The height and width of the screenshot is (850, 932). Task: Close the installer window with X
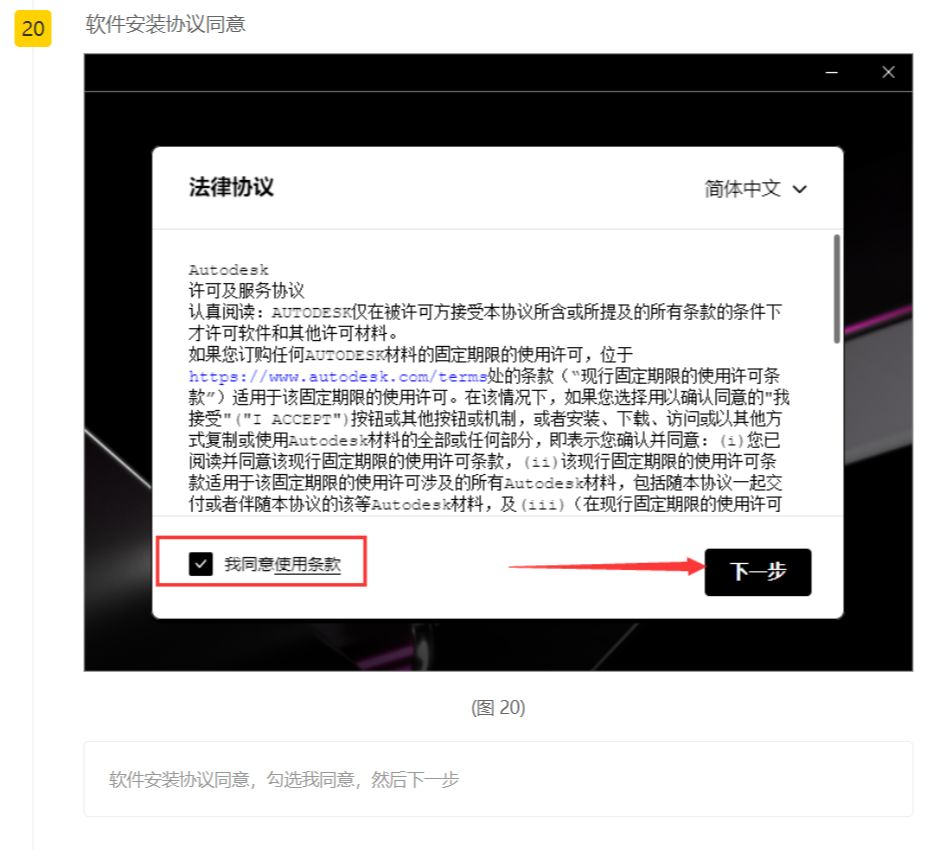click(888, 73)
